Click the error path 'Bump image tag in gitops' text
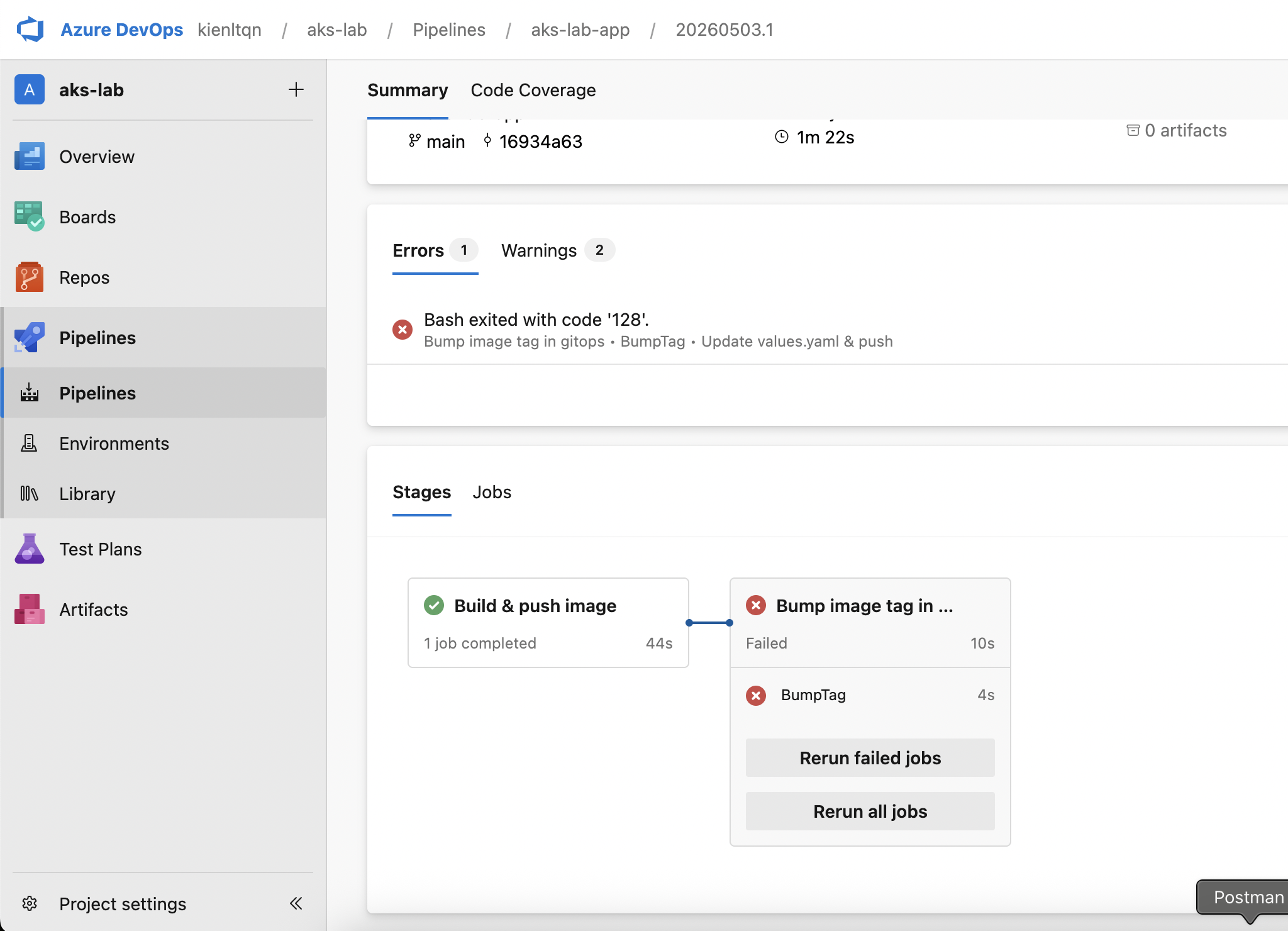Screen dimensions: 1288x931 [x=514, y=341]
